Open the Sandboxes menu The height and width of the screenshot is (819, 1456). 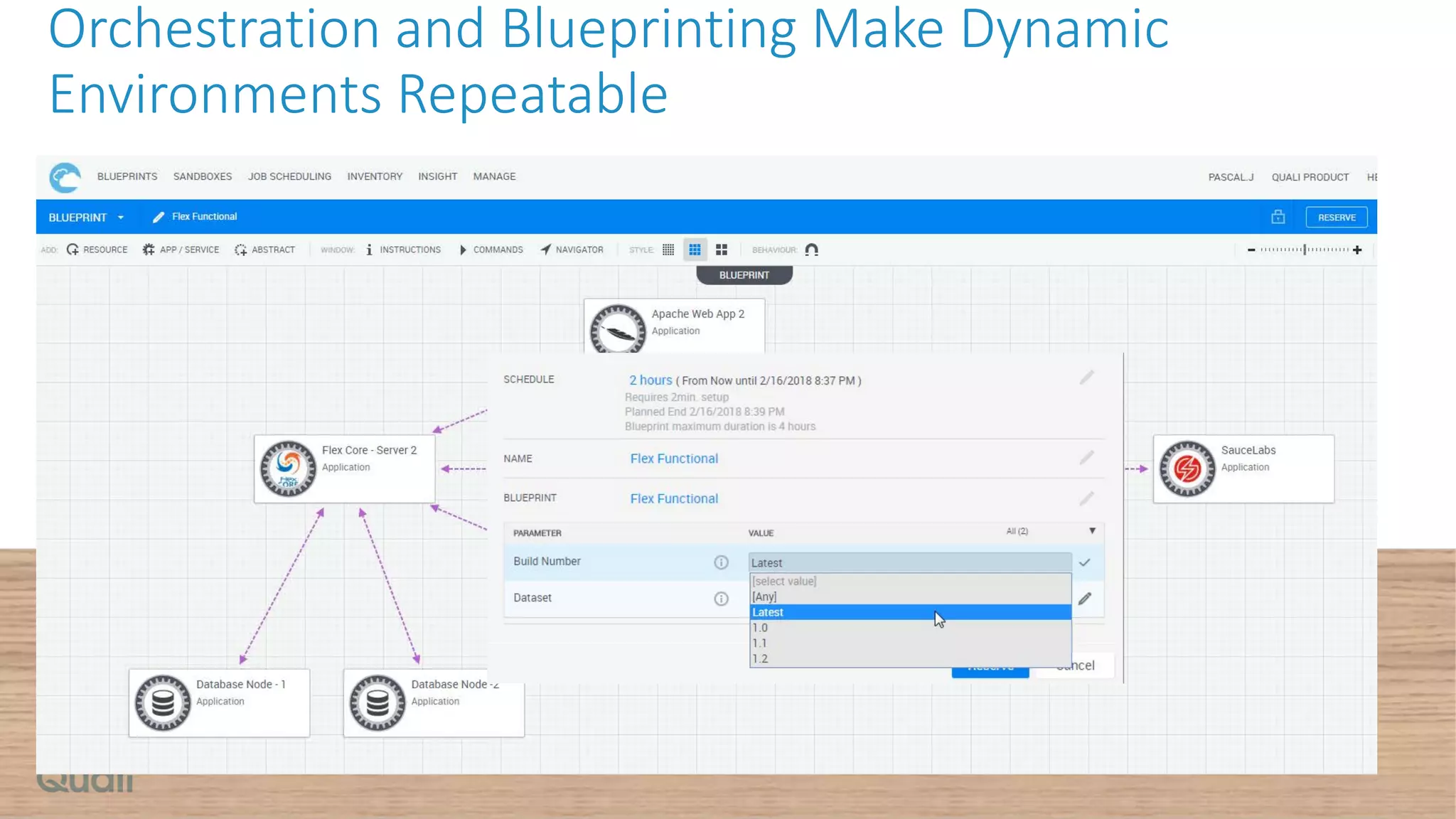coord(203,176)
